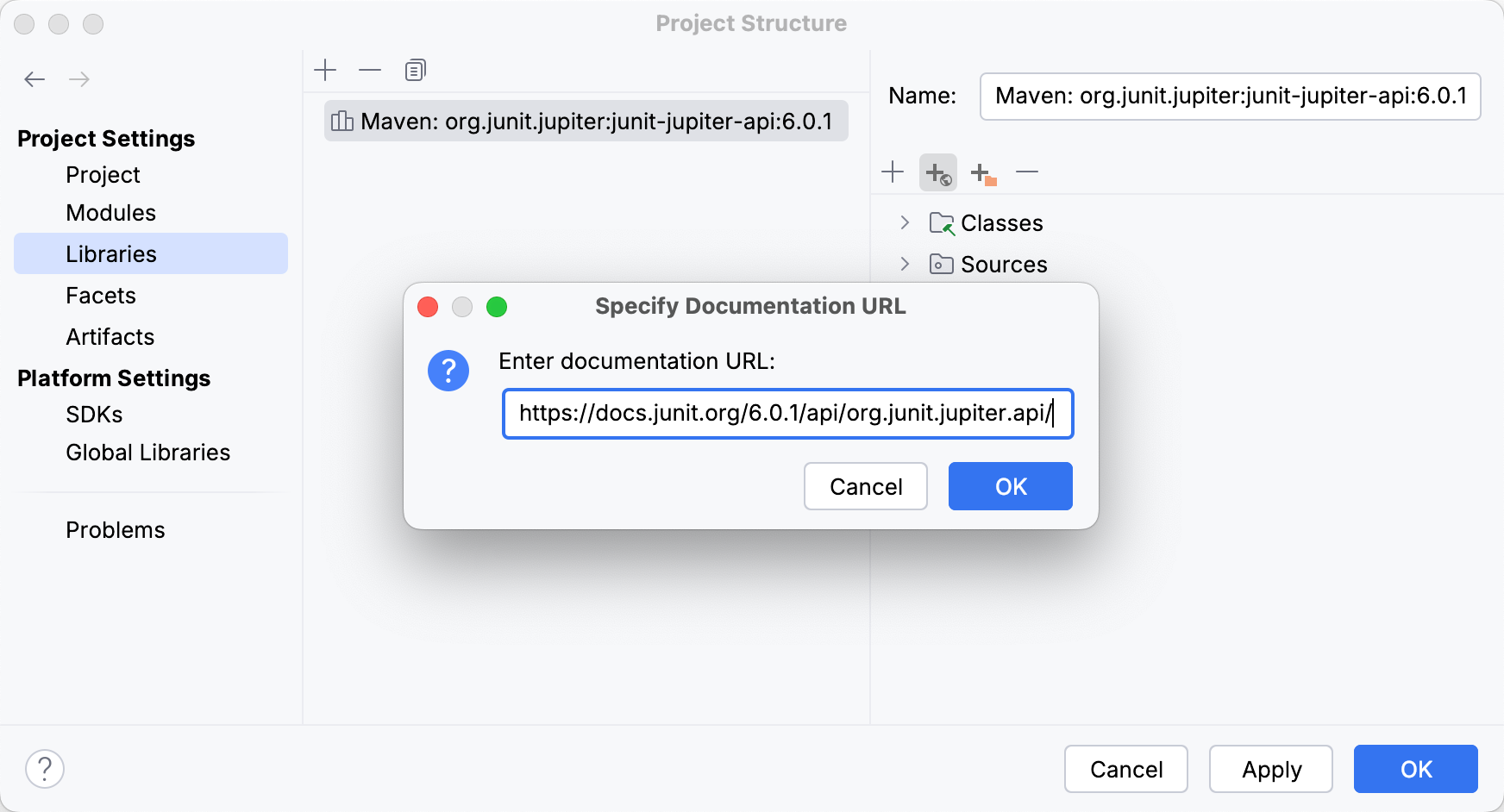The width and height of the screenshot is (1504, 812).
Task: Confirm the documentation URL with OK
Action: click(1010, 486)
